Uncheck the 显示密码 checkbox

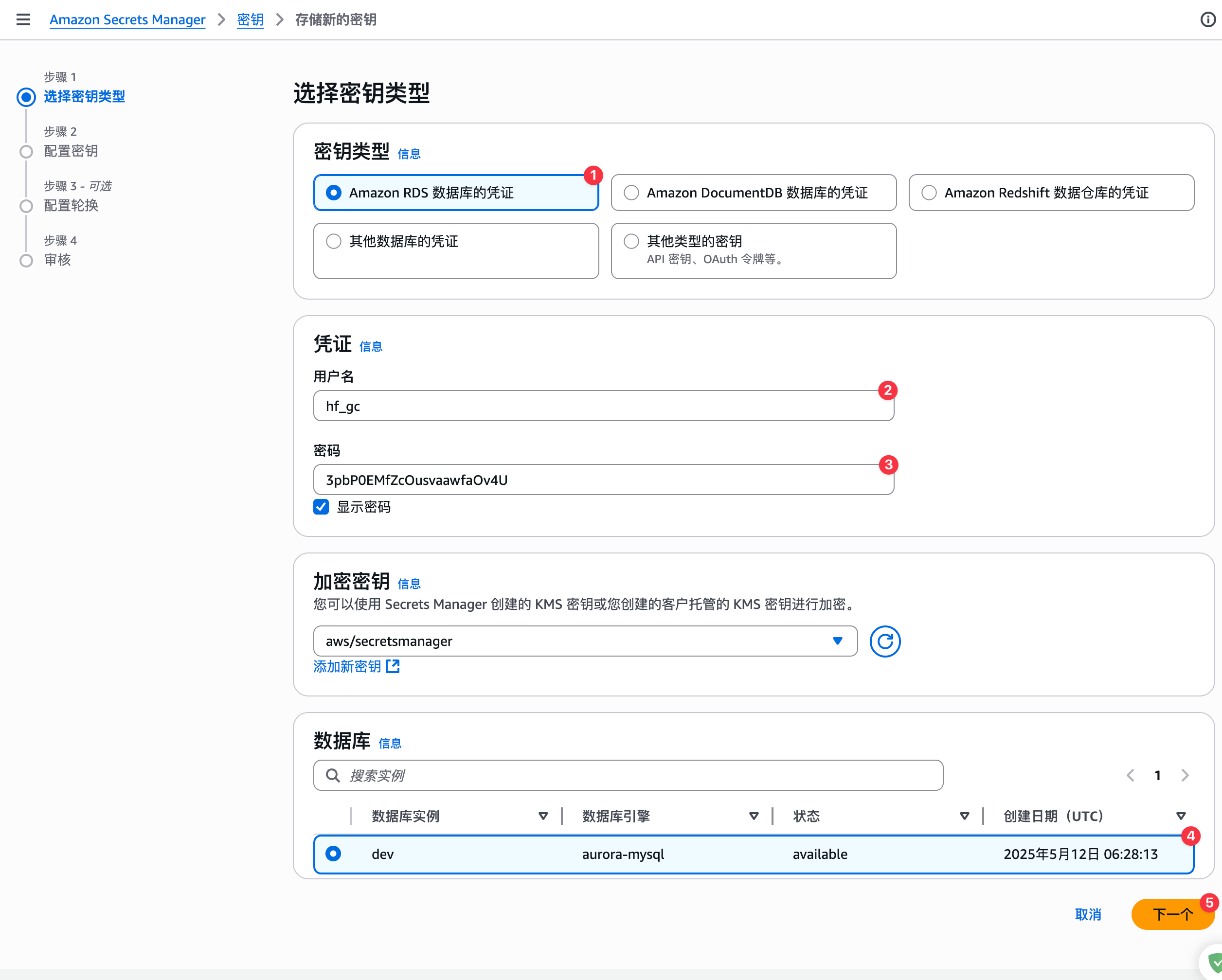pyautogui.click(x=322, y=507)
